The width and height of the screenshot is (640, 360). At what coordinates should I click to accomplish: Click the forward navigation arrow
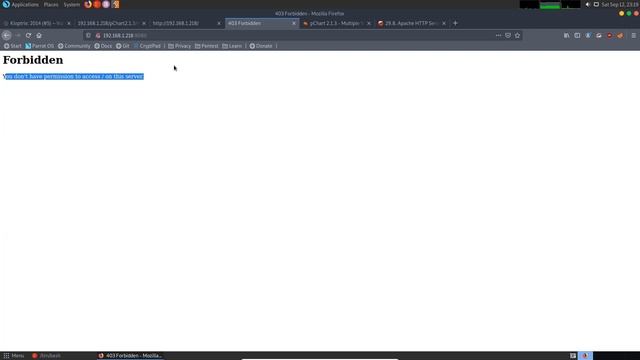18,36
